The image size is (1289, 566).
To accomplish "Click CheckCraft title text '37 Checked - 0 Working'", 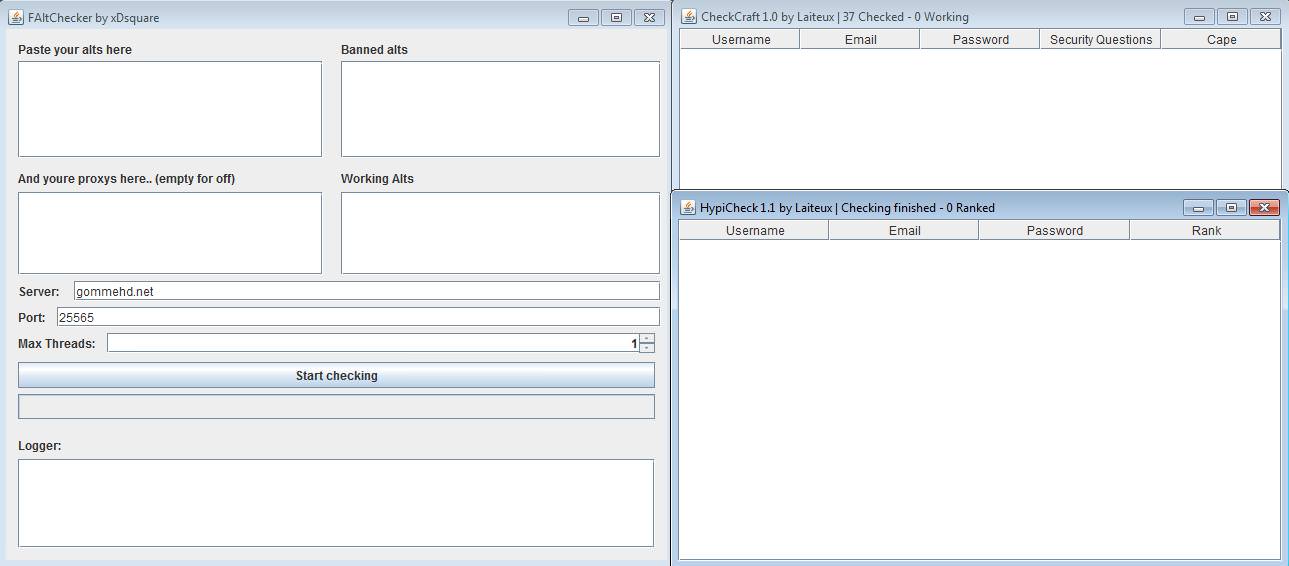I will 905,16.
